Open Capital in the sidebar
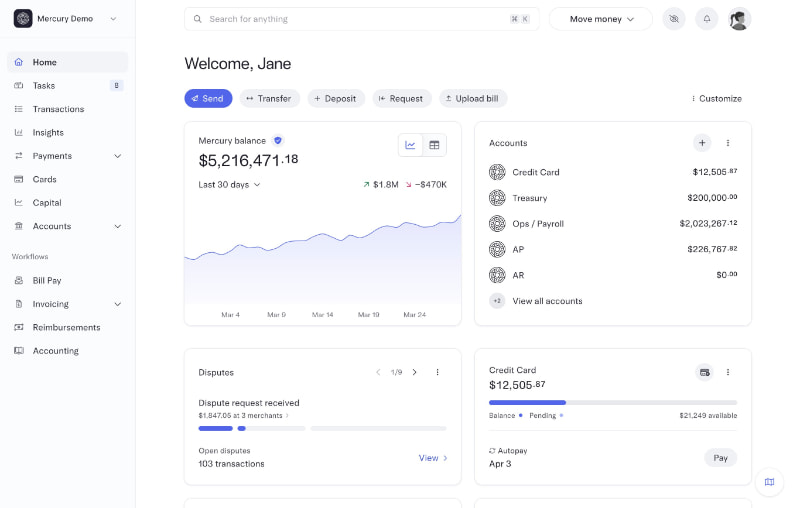800x508 pixels. (x=67, y=203)
